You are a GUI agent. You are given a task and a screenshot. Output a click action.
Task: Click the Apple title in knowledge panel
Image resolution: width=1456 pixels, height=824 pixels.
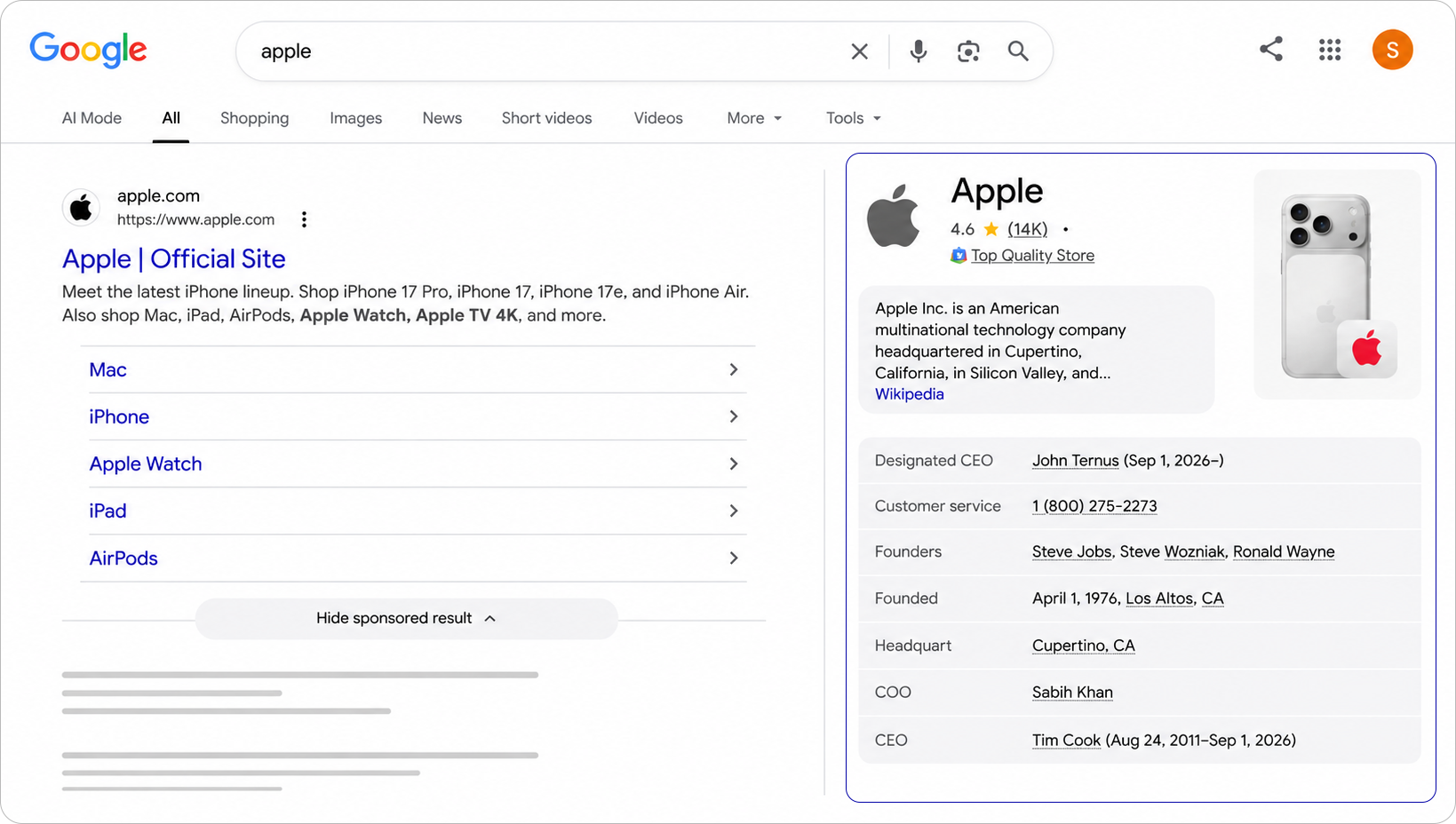tap(997, 191)
